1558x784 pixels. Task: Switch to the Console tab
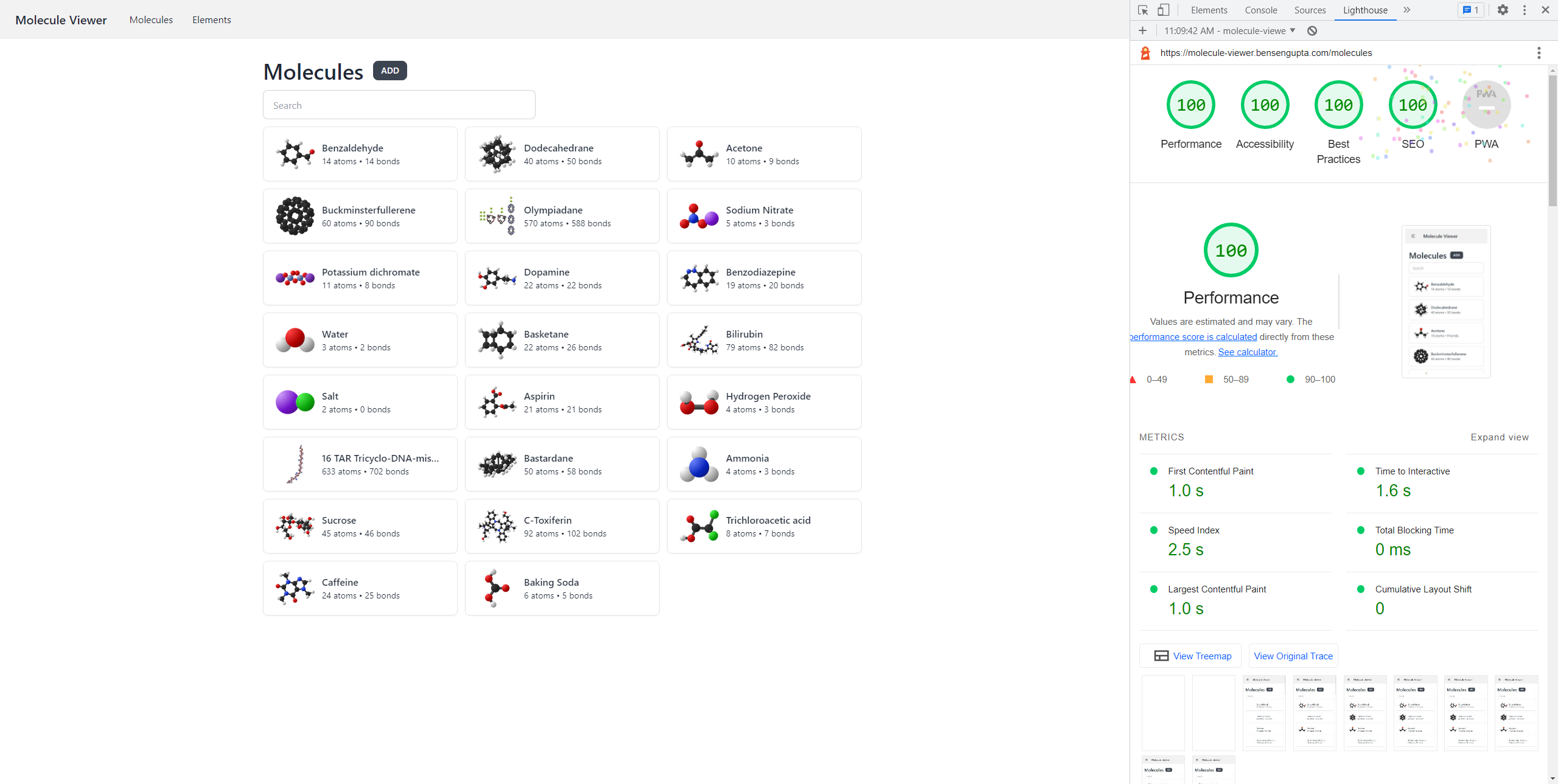[x=1260, y=10]
